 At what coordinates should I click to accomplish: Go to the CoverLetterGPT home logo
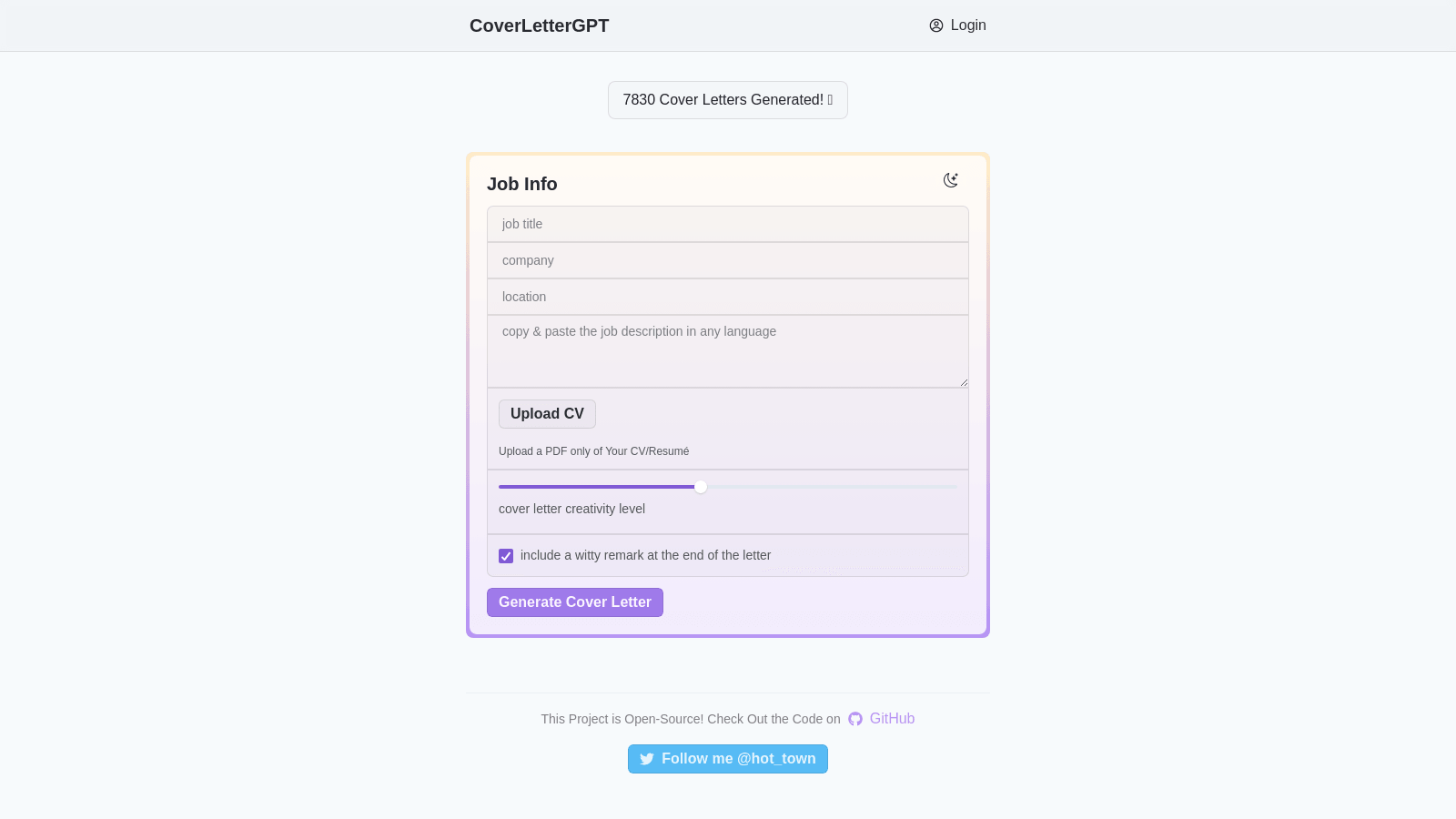point(540,25)
